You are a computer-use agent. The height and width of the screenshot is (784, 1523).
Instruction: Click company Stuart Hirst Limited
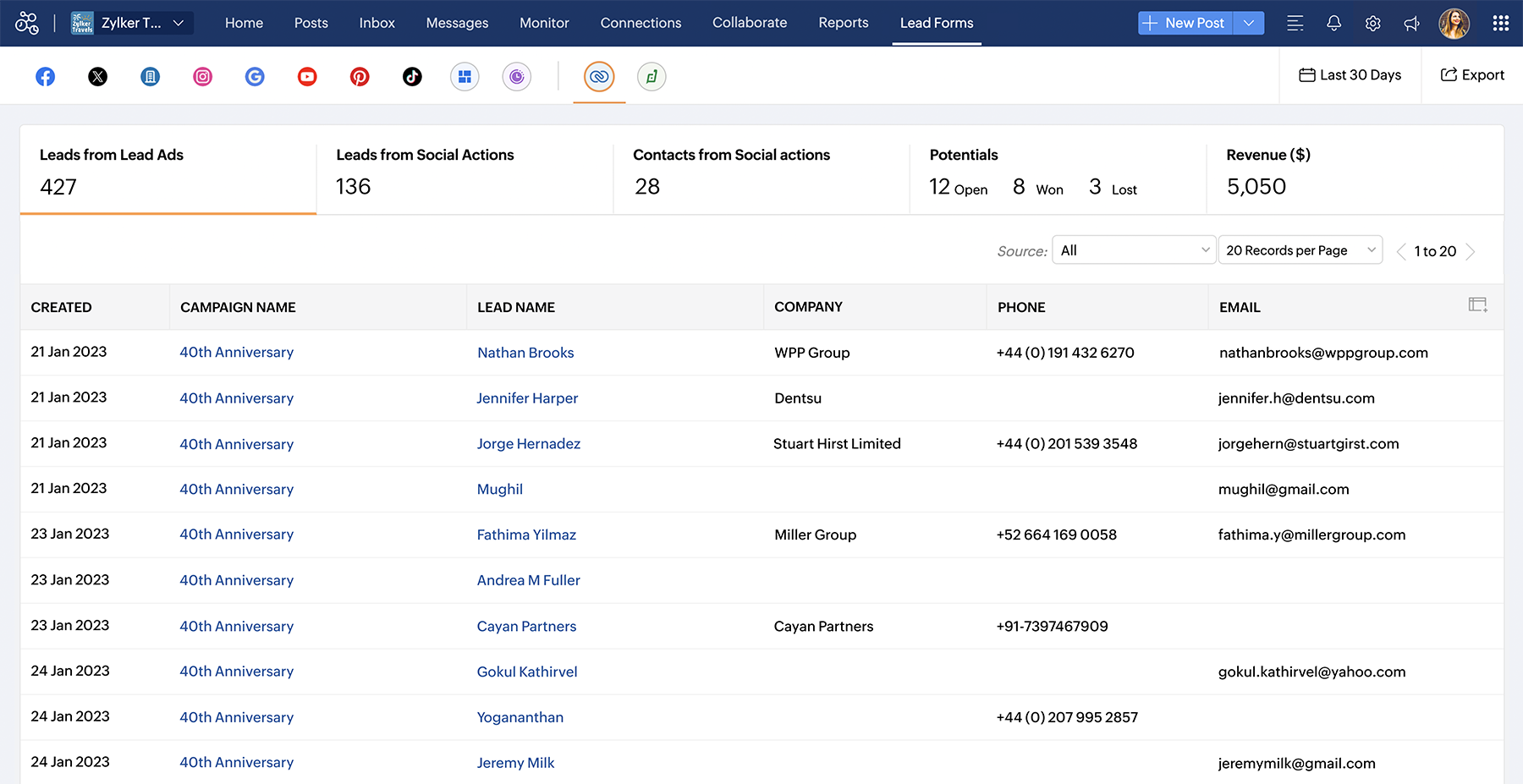click(x=837, y=444)
